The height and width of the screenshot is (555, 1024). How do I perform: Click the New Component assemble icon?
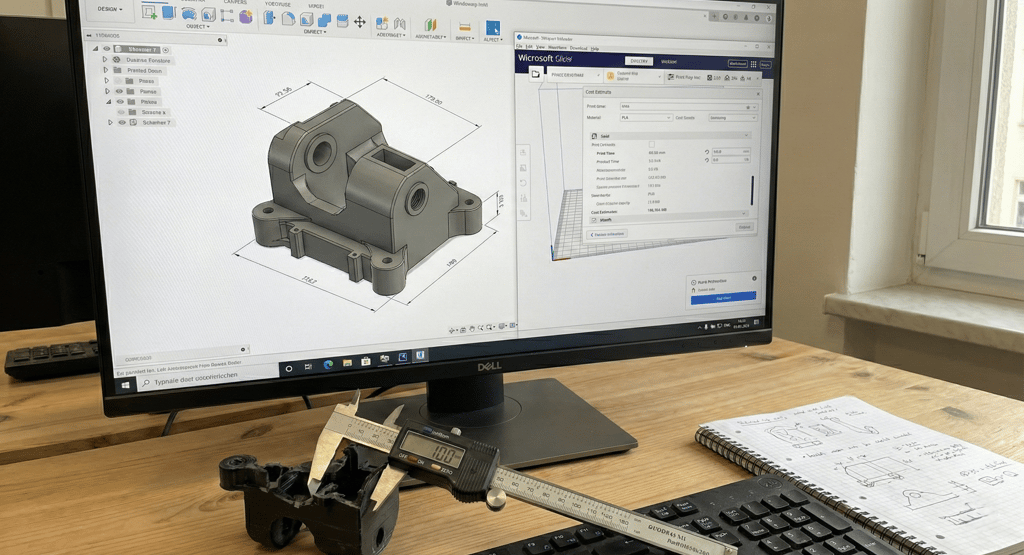(x=382, y=23)
